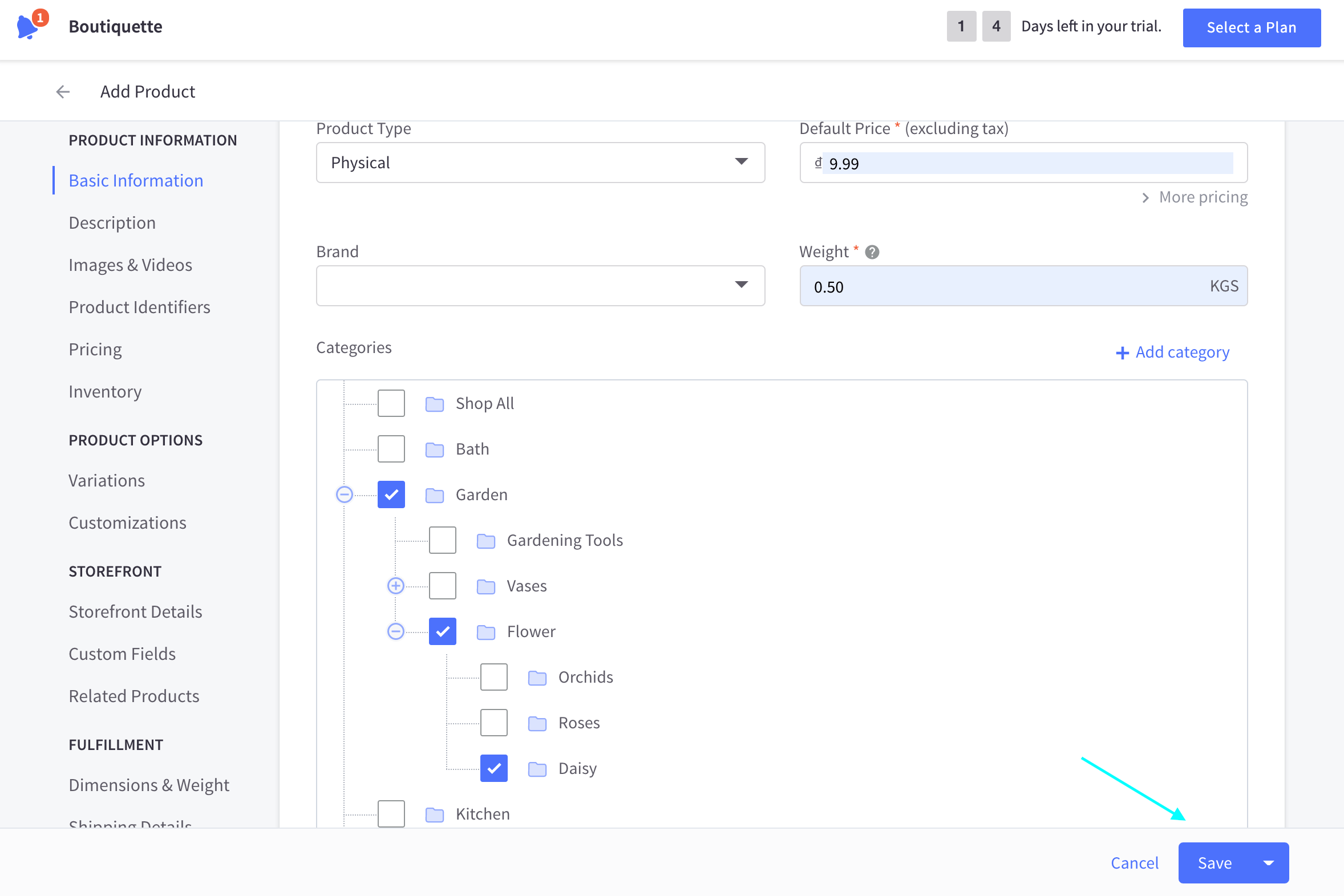Expand the Vases category tree node
Image resolution: width=1344 pixels, height=896 pixels.
tap(395, 586)
